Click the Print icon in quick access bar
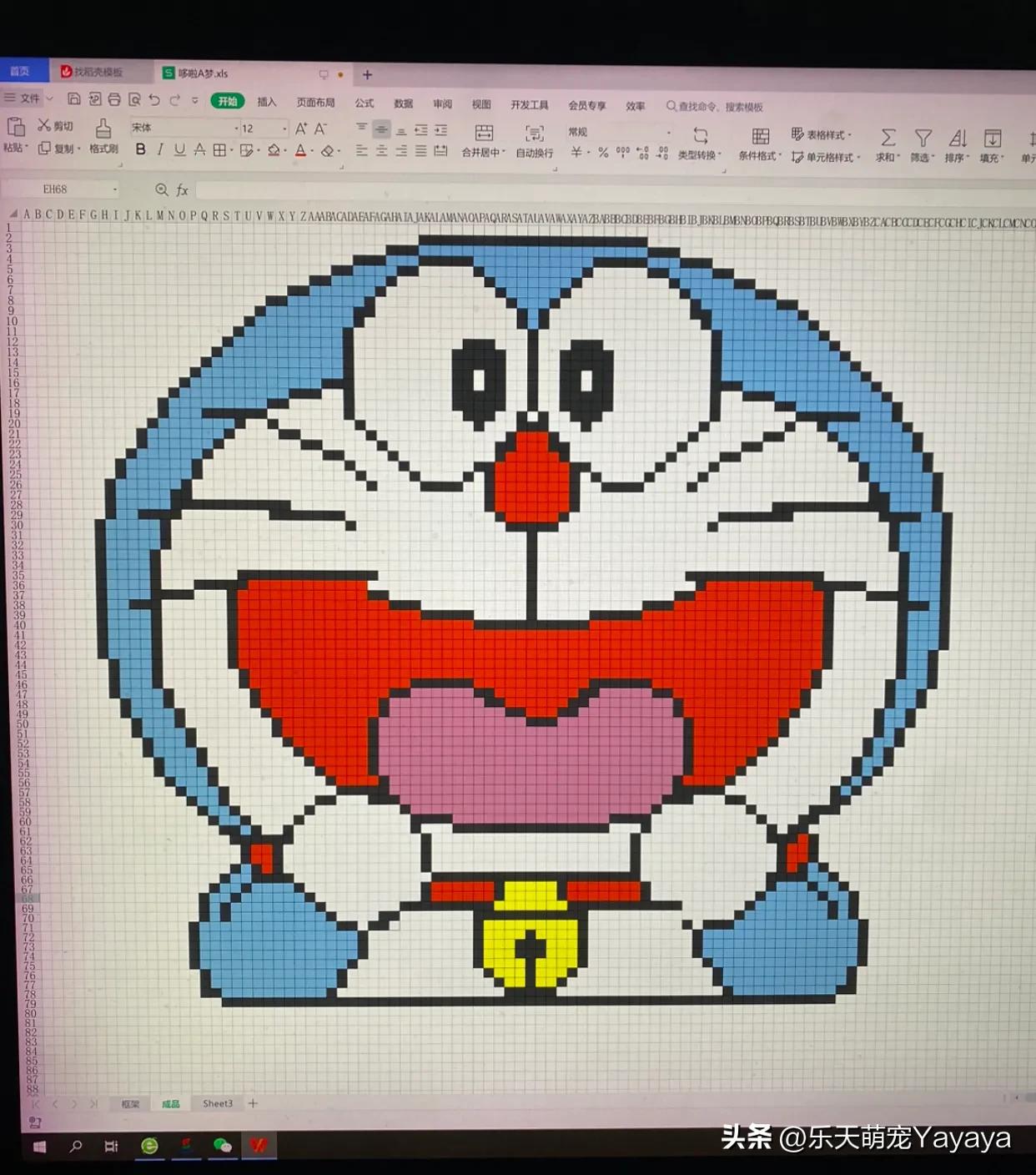 [114, 99]
